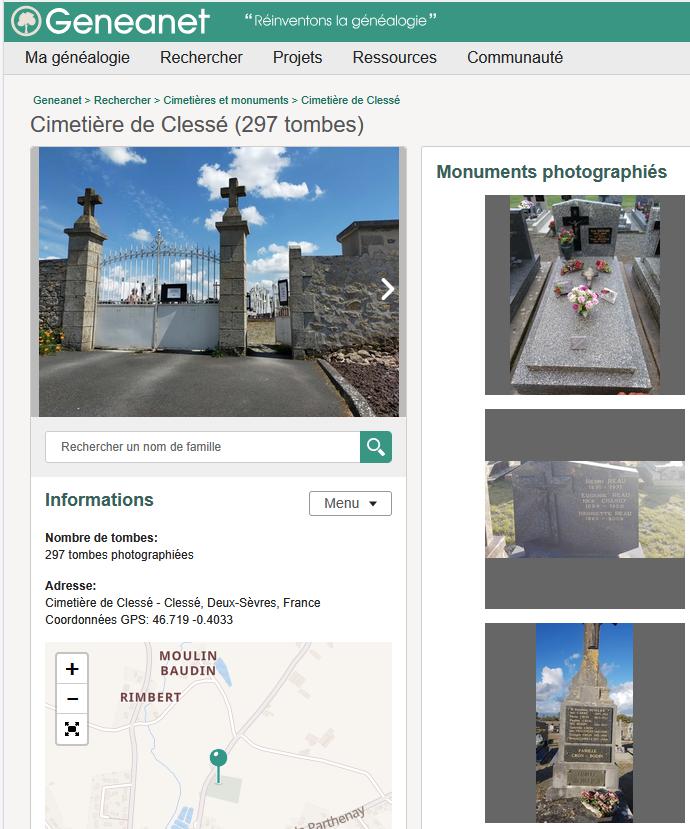
Task: Open Ma généalogie menu
Action: pos(77,58)
